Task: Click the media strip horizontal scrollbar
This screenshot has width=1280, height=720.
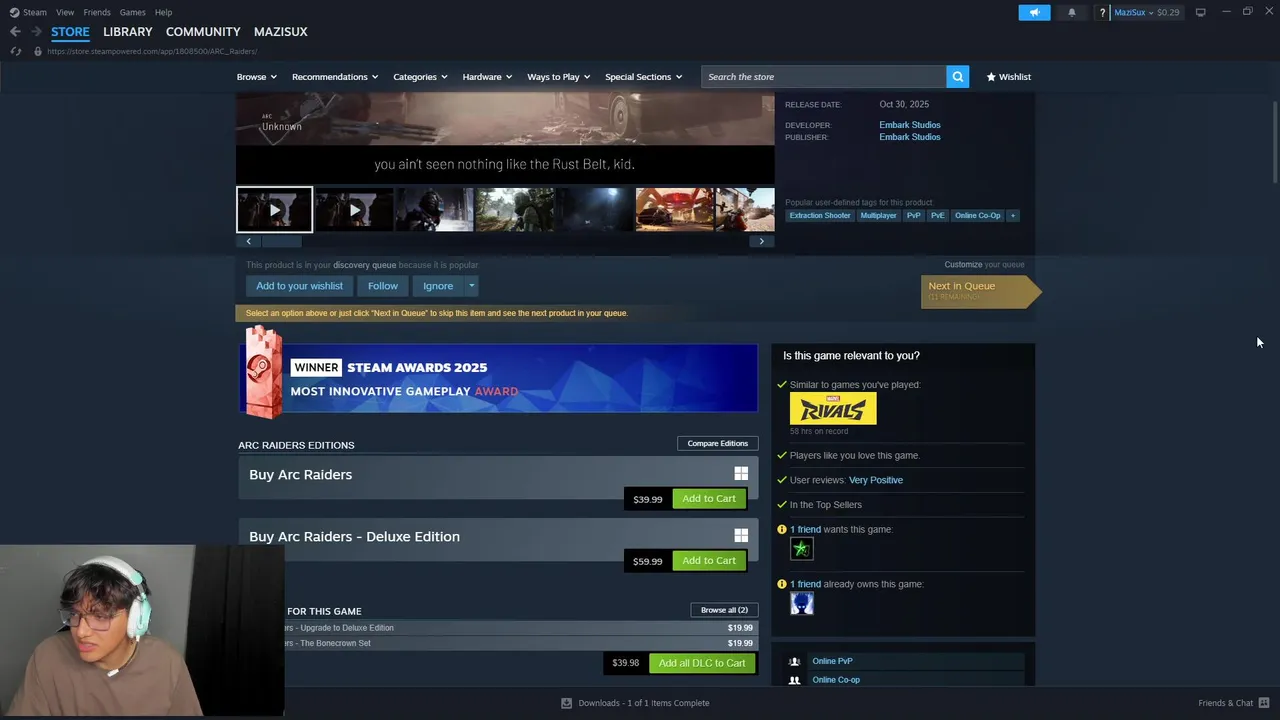Action: click(x=281, y=241)
